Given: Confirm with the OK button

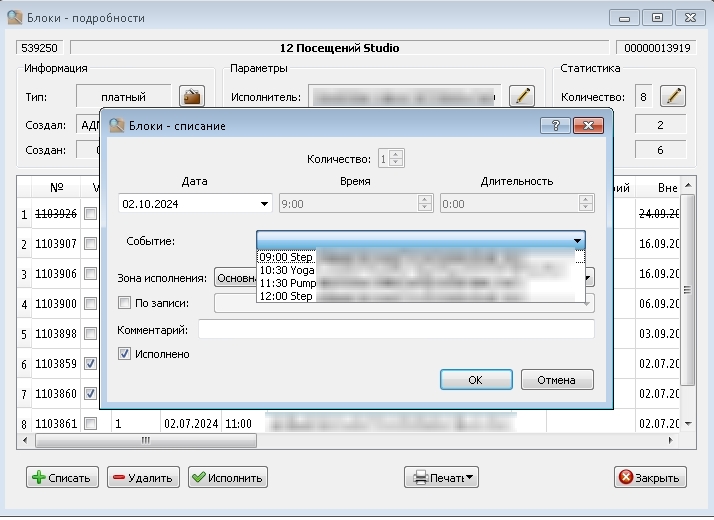Looking at the screenshot, I should coord(476,379).
